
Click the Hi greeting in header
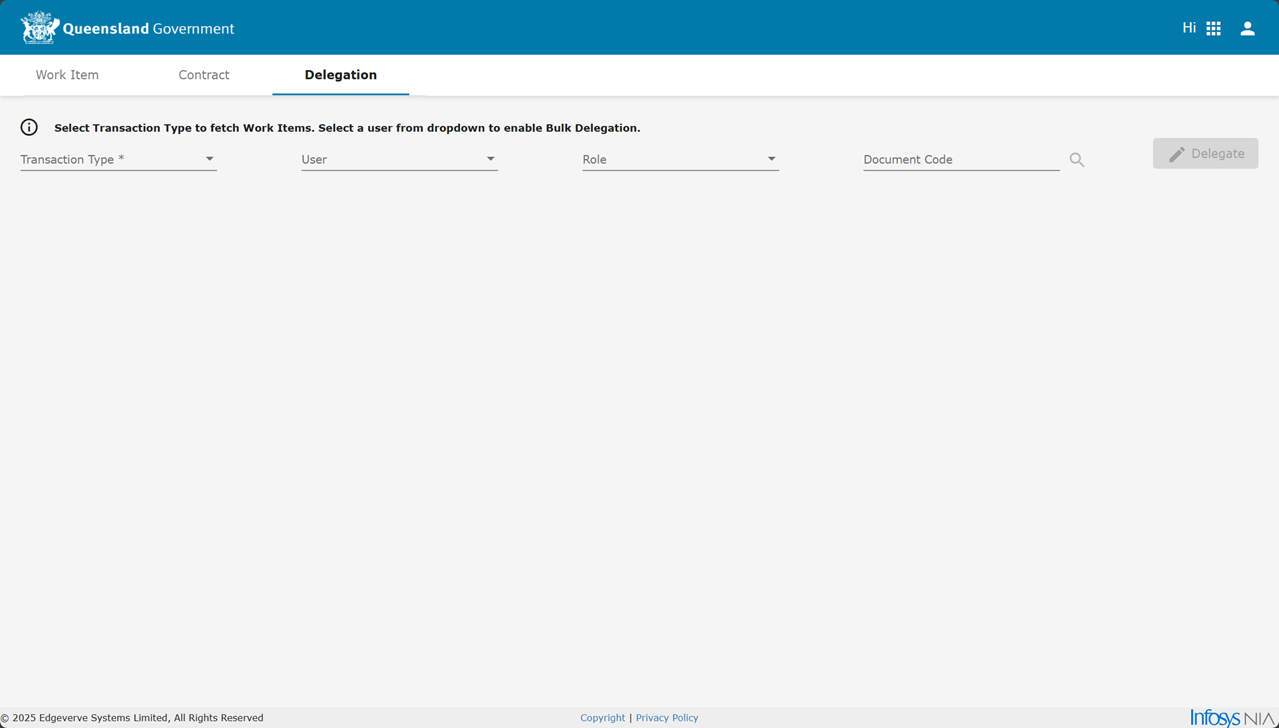(x=1188, y=28)
